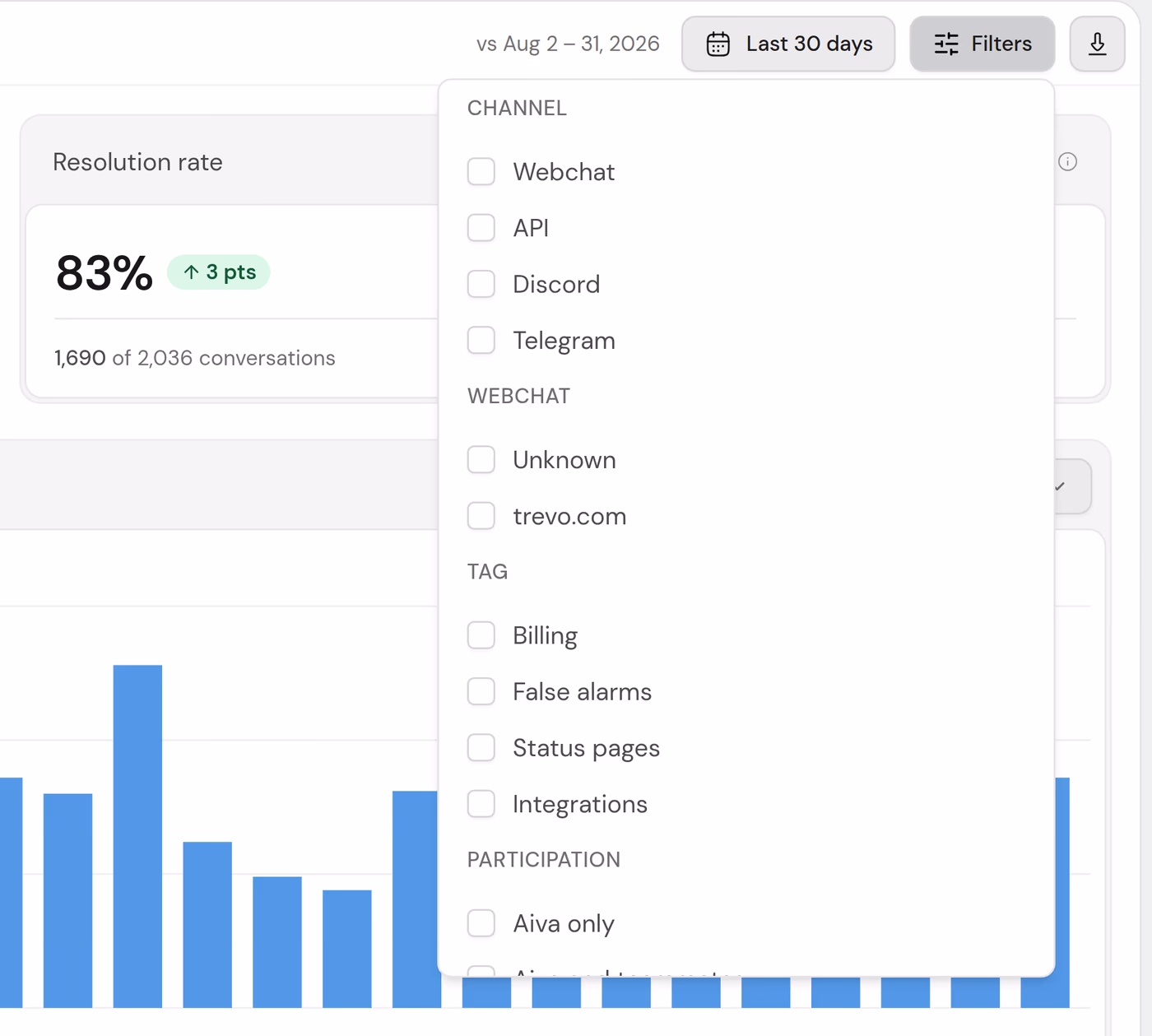Click the calendar icon in date button
This screenshot has height=1036, width=1152.
pyautogui.click(x=718, y=44)
